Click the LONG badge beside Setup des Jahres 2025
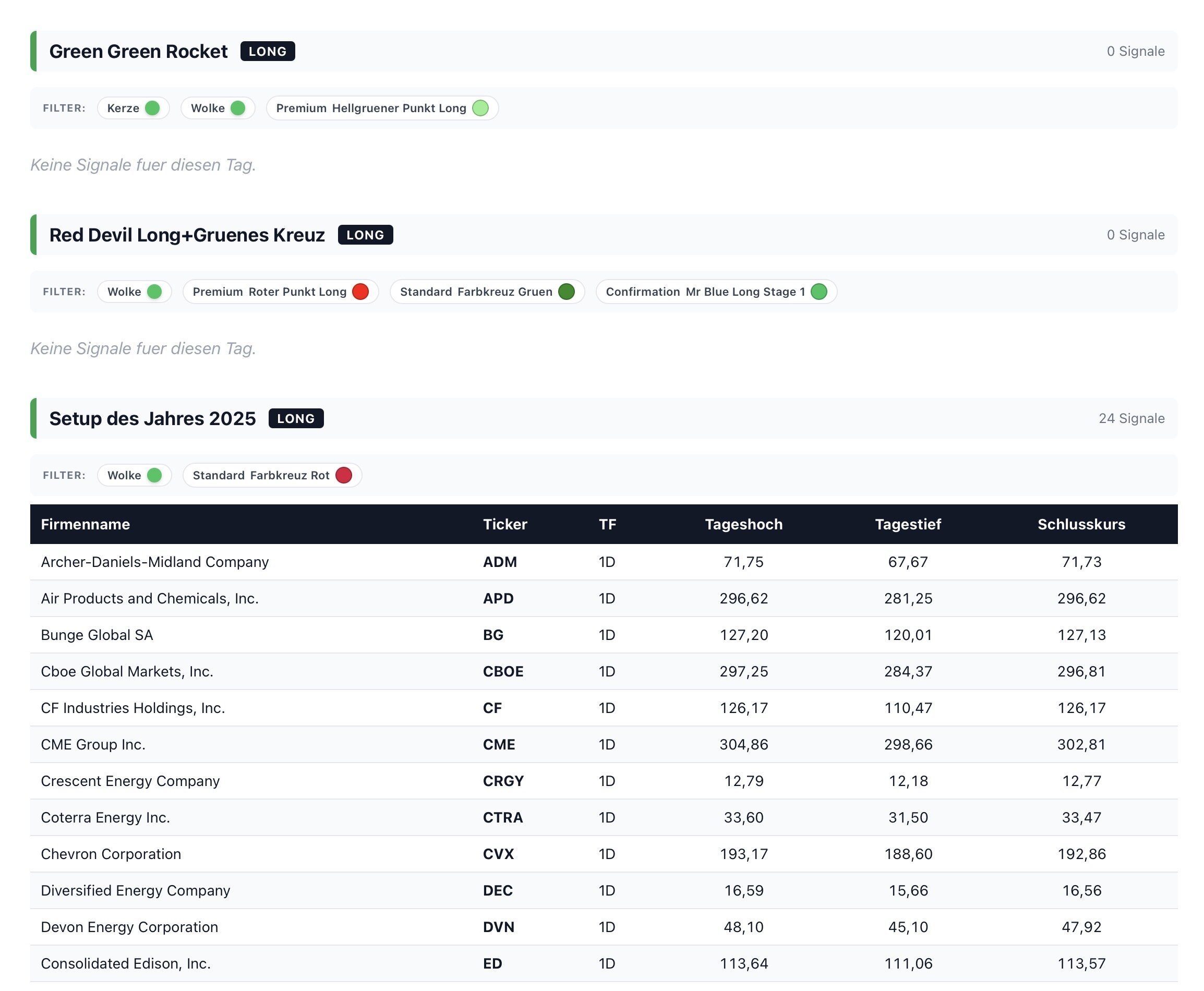This screenshot has height=991, width=1204. (x=296, y=418)
